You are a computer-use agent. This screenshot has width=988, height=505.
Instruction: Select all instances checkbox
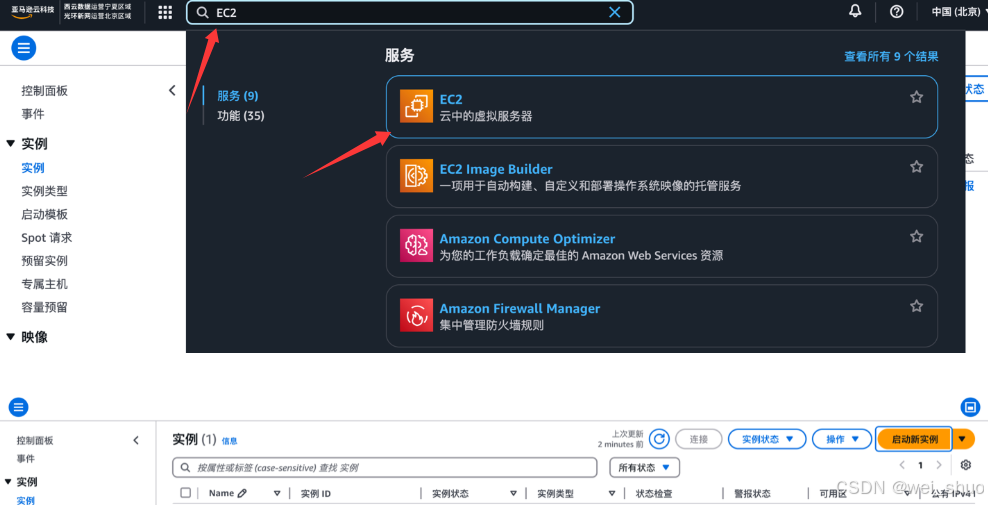185,493
